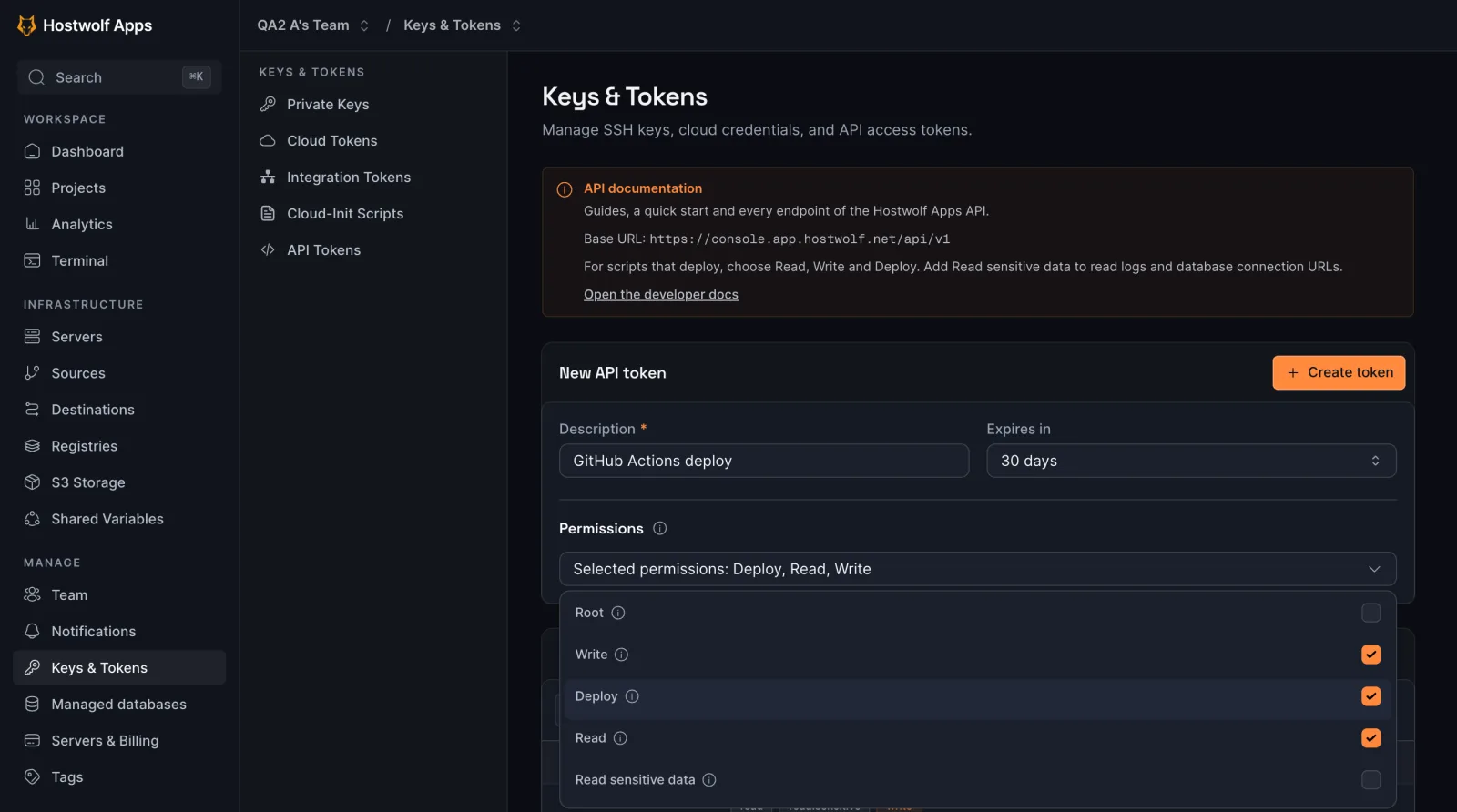Click the Cloud Tokens cloud icon
The image size is (1457, 812).
[x=268, y=140]
